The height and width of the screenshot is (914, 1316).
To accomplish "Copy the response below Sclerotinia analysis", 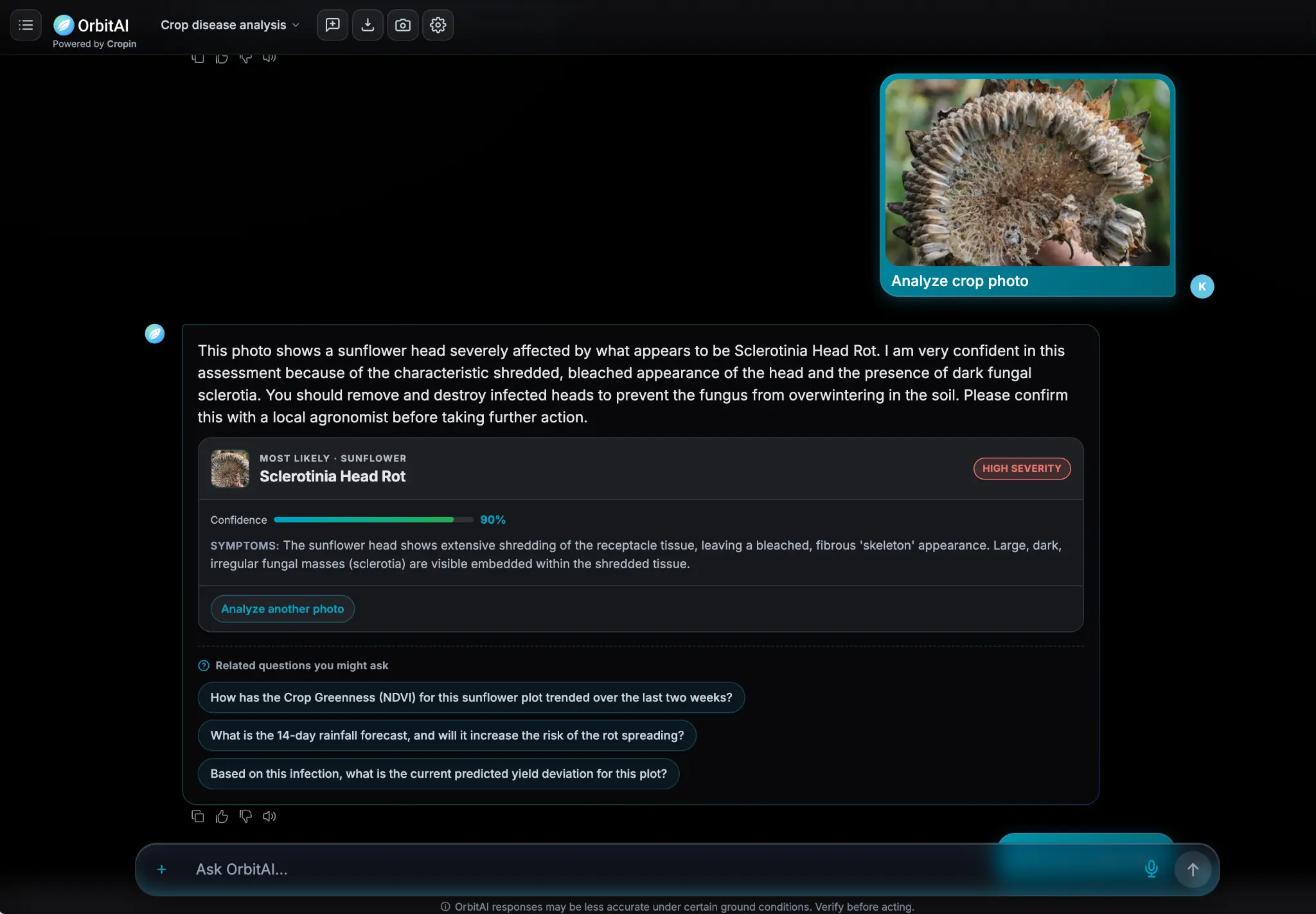I will pos(198,816).
